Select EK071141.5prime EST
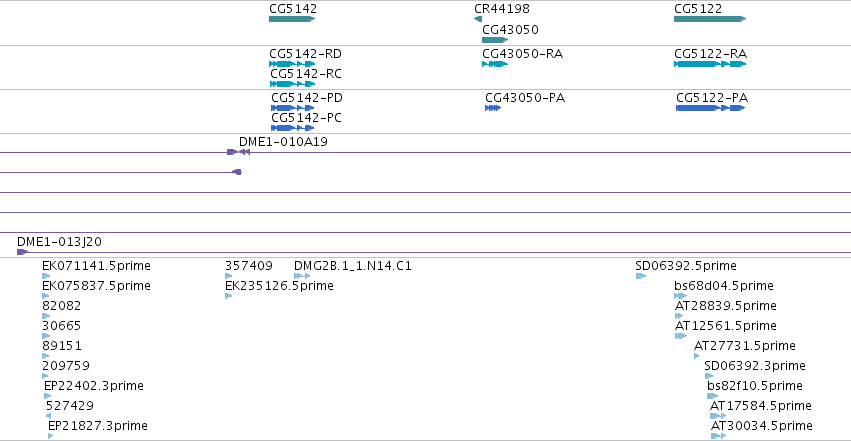This screenshot has width=851, height=441. (96, 266)
